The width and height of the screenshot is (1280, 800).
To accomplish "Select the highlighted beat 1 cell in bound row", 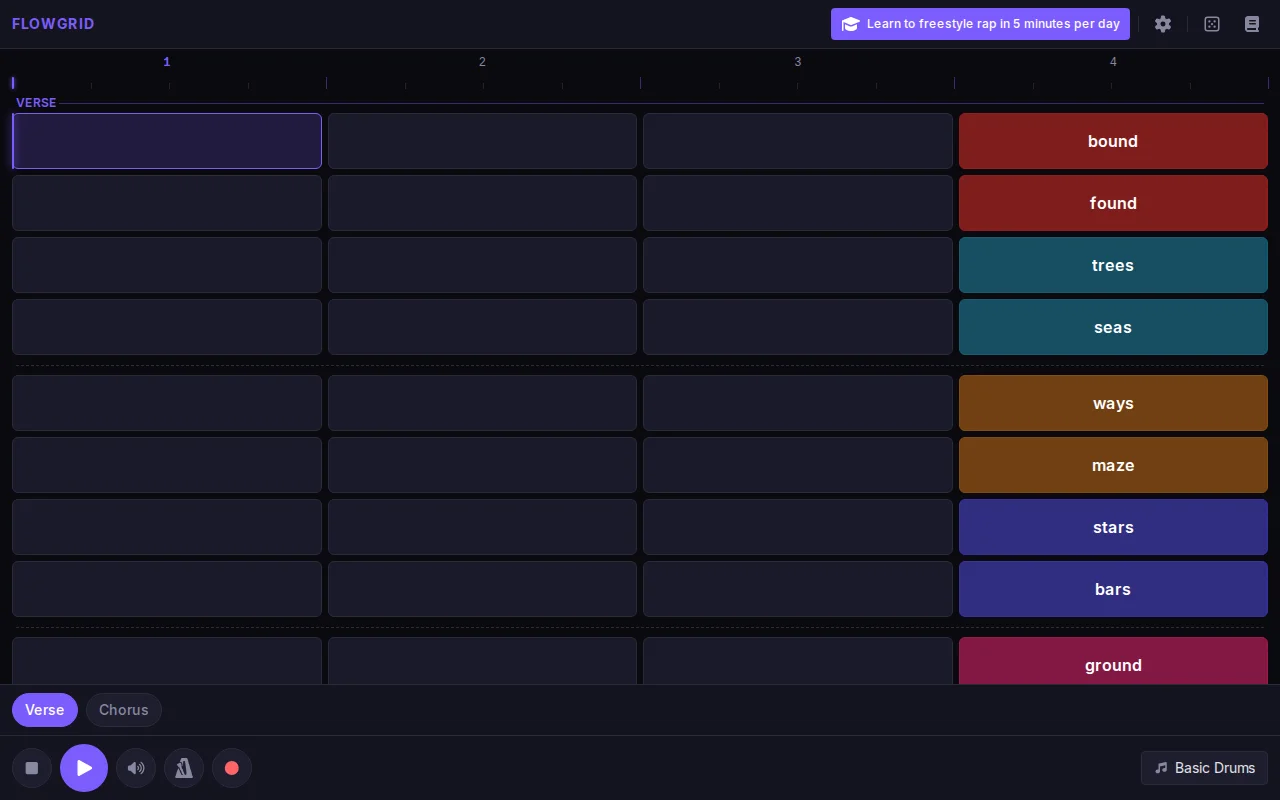I will (x=167, y=141).
